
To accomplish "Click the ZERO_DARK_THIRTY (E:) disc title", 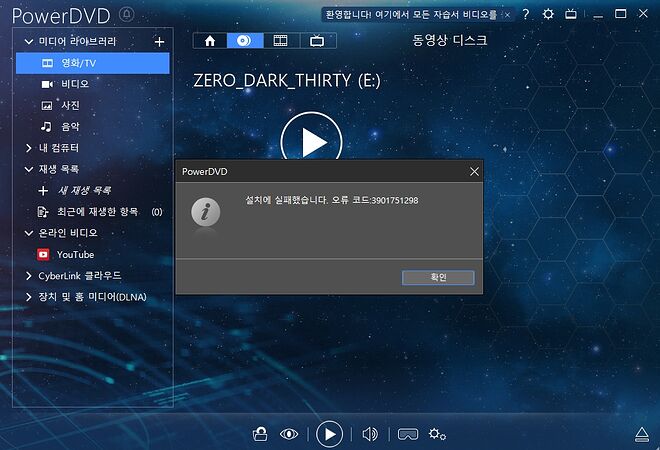I will [287, 80].
